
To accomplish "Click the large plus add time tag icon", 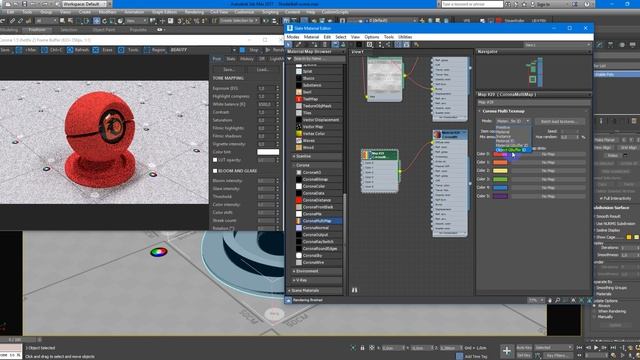I will [507, 351].
